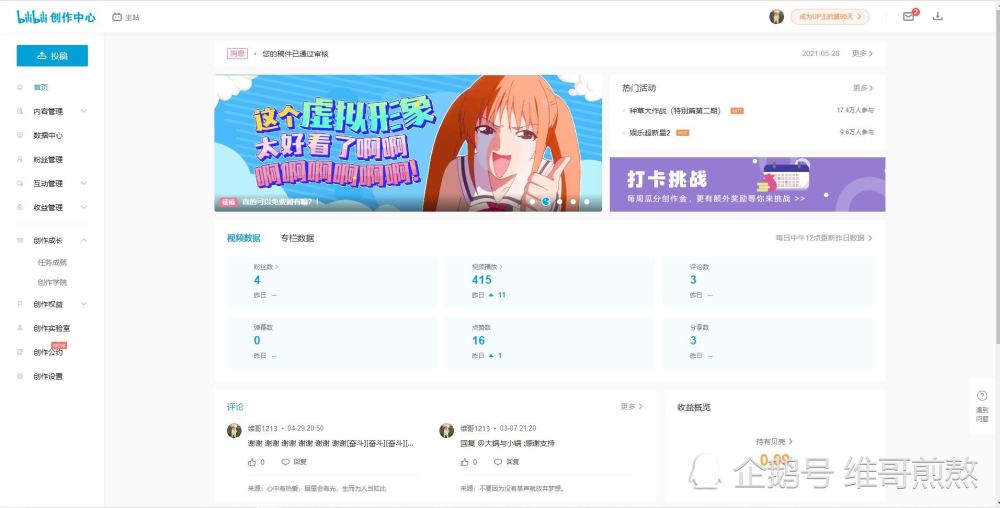1000x508 pixels.
Task: Open user avatar in top bar
Action: coord(776,17)
